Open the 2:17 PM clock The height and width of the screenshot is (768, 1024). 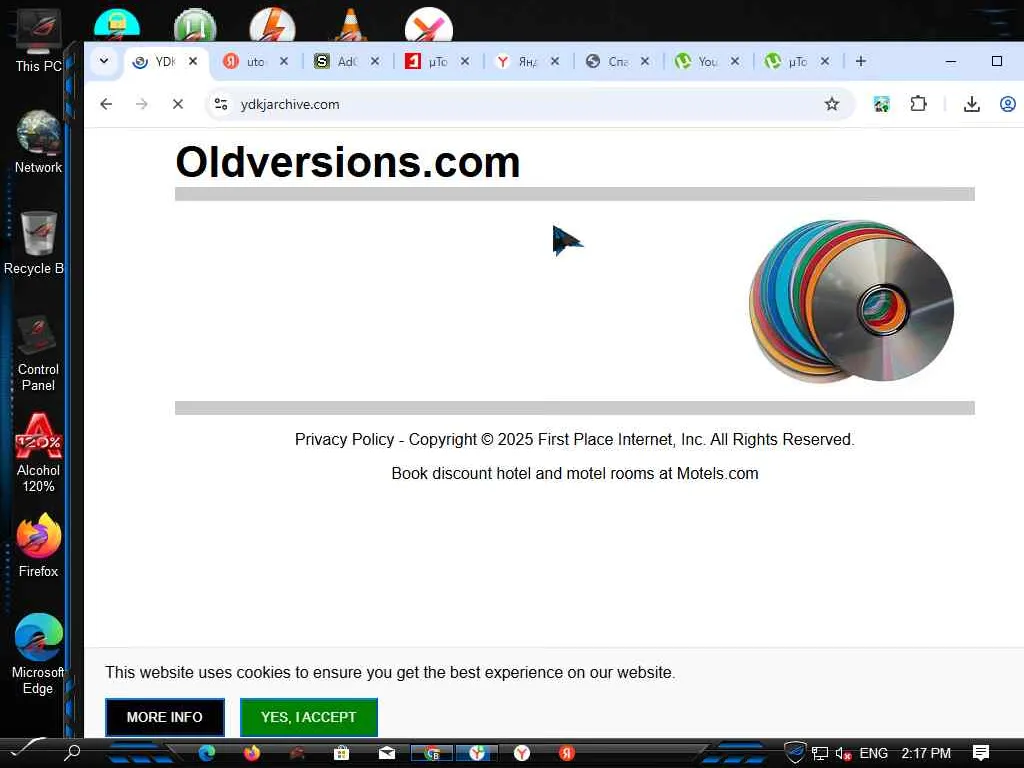pos(925,753)
